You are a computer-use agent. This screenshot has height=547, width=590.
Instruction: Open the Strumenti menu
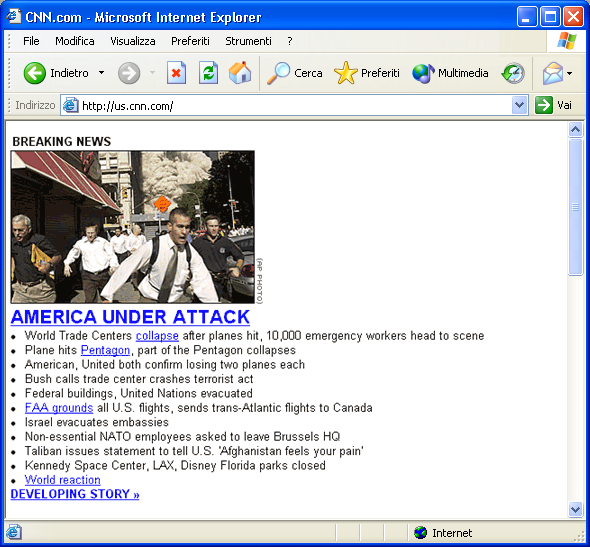[x=248, y=41]
